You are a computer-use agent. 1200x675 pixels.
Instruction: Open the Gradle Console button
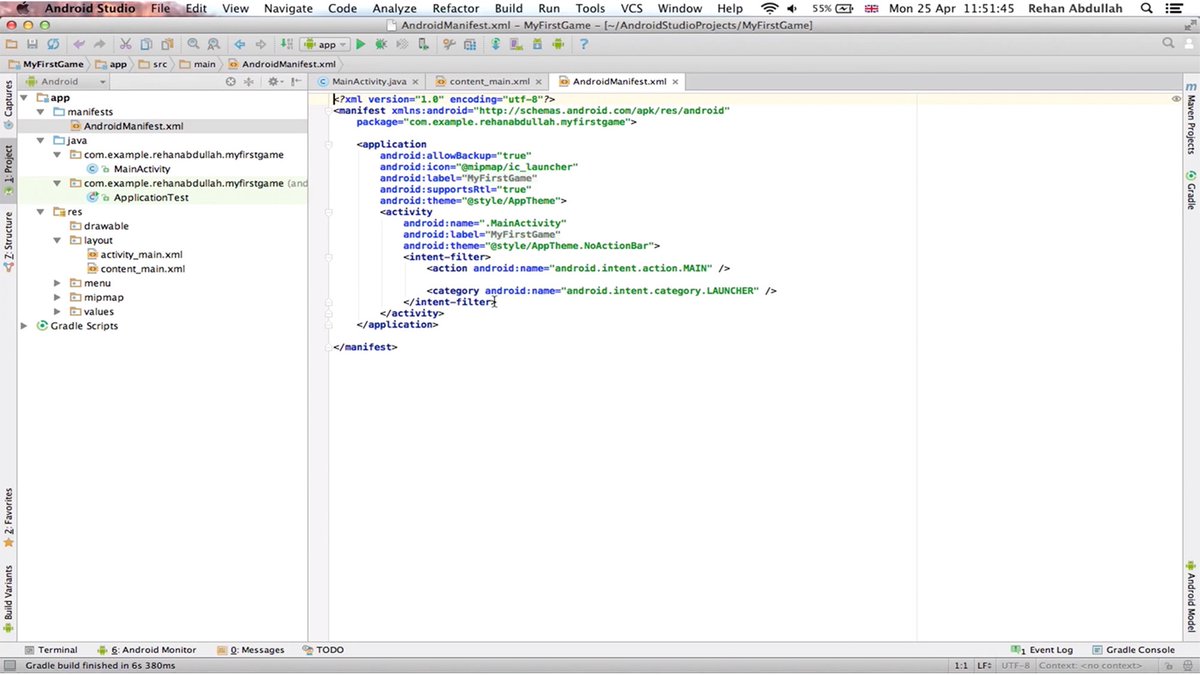(1133, 650)
